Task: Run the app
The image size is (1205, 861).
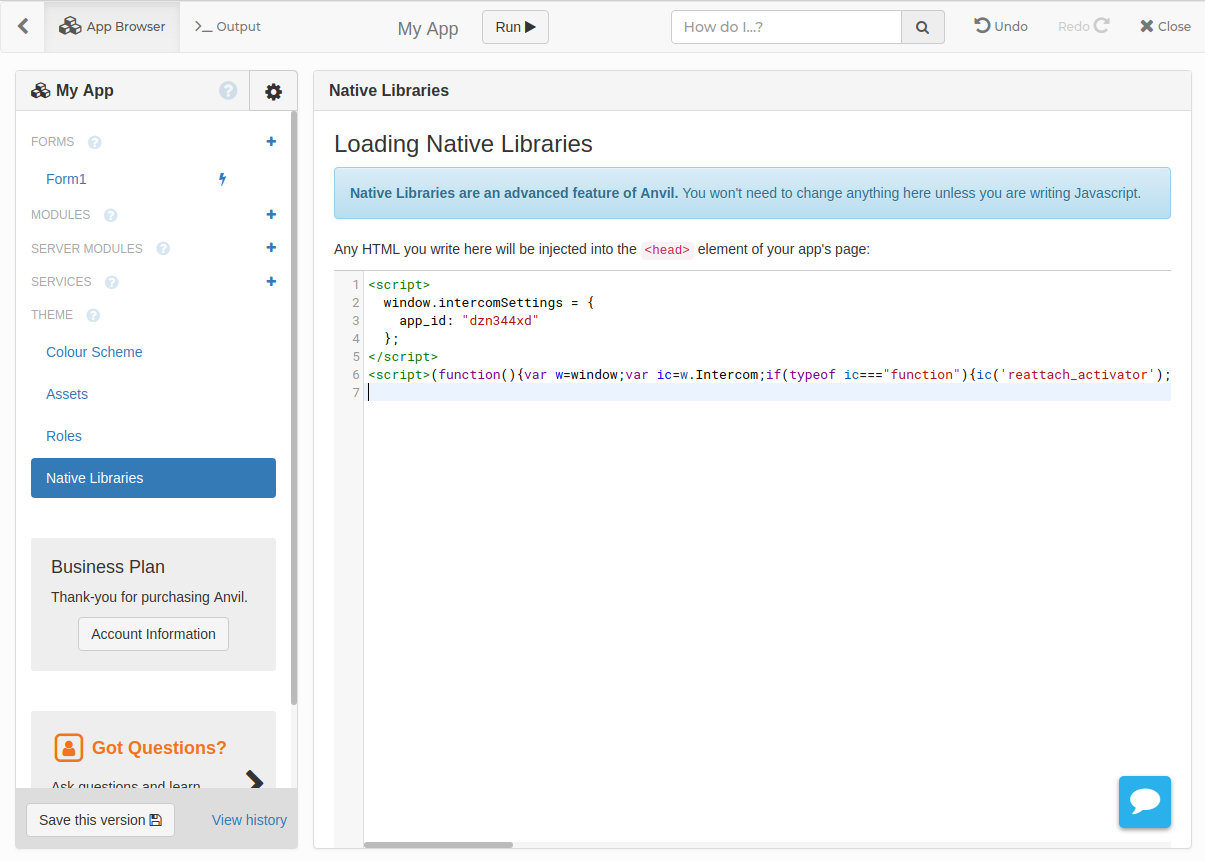Action: click(x=515, y=27)
